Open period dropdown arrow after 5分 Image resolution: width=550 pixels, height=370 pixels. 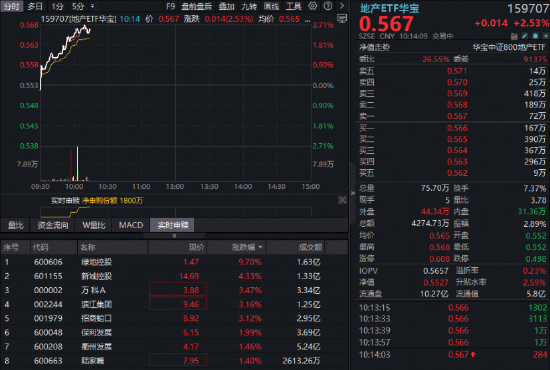click(x=93, y=6)
